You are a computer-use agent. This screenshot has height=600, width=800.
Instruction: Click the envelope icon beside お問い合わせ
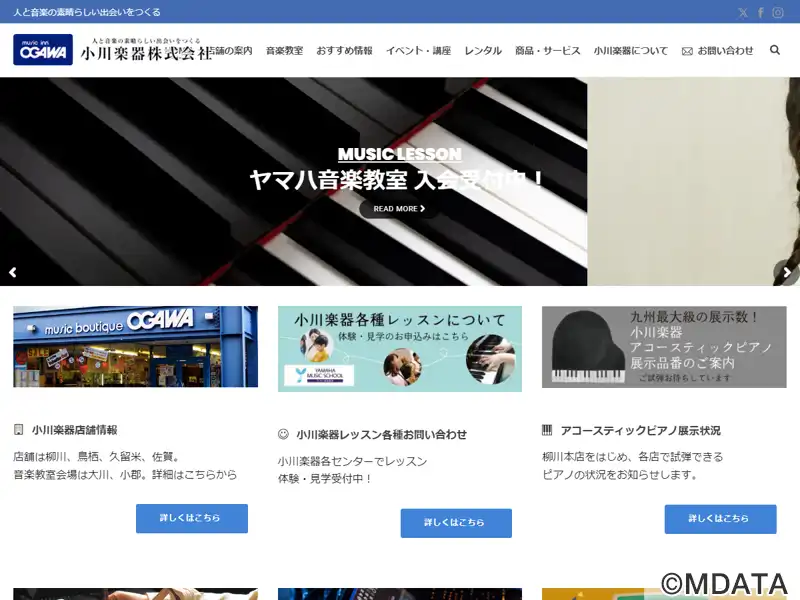tap(687, 51)
